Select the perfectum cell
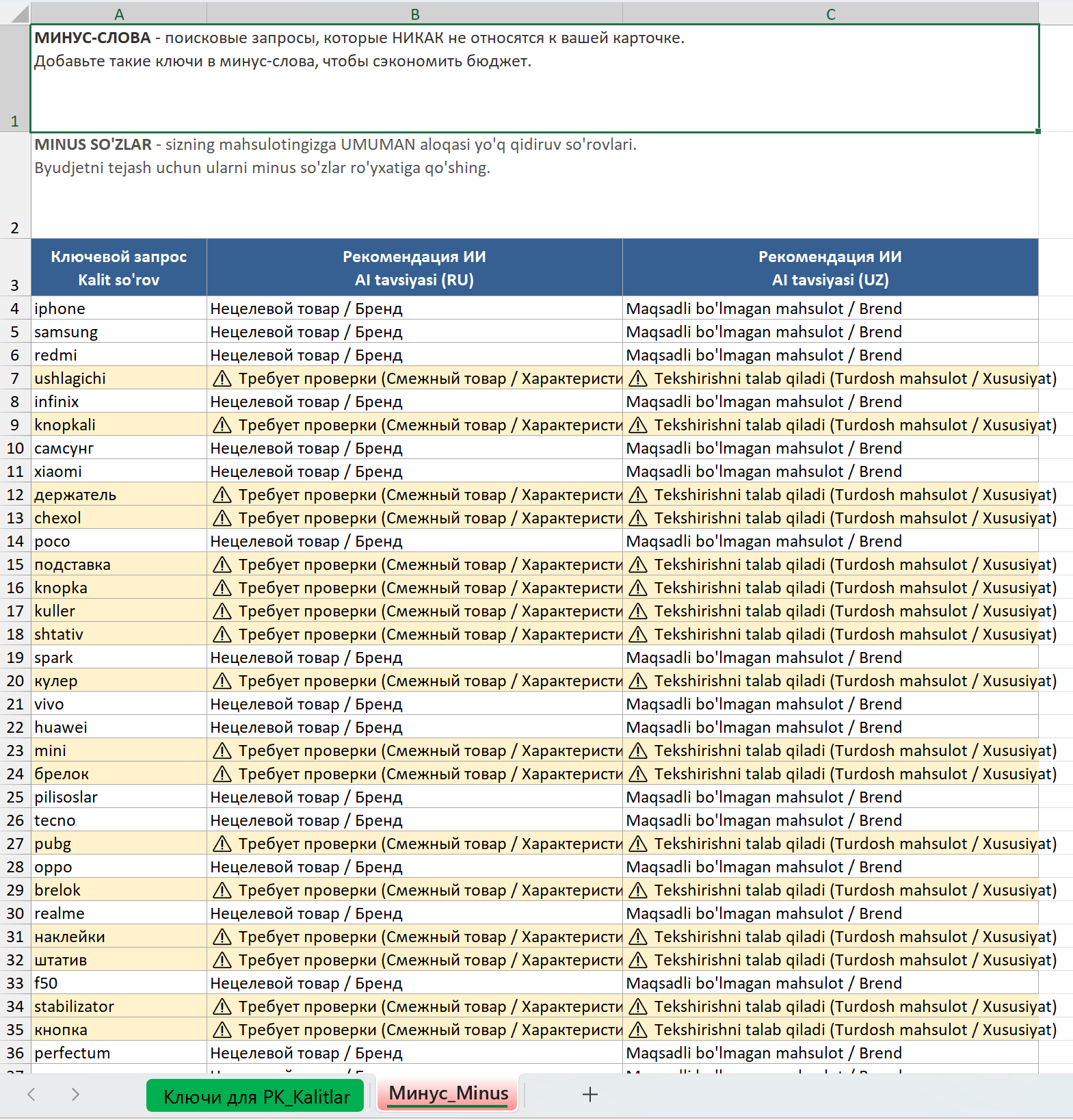Image resolution: width=1073 pixels, height=1120 pixels. pos(119,1052)
